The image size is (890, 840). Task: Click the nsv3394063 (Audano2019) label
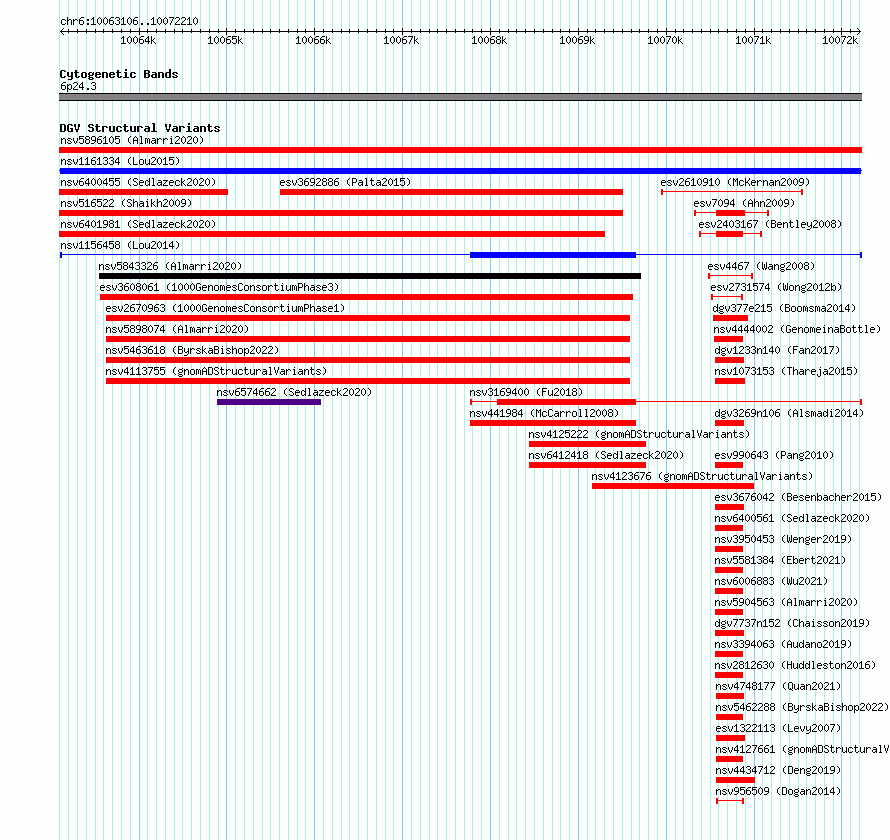pyautogui.click(x=783, y=644)
